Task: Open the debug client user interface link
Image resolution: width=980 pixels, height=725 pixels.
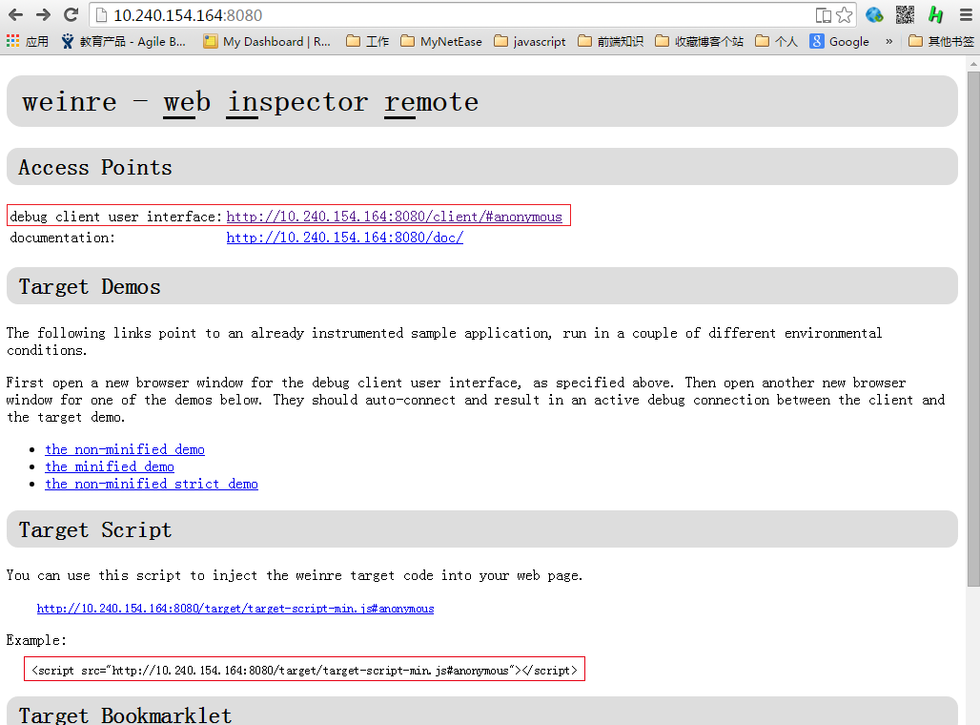Action: (394, 216)
